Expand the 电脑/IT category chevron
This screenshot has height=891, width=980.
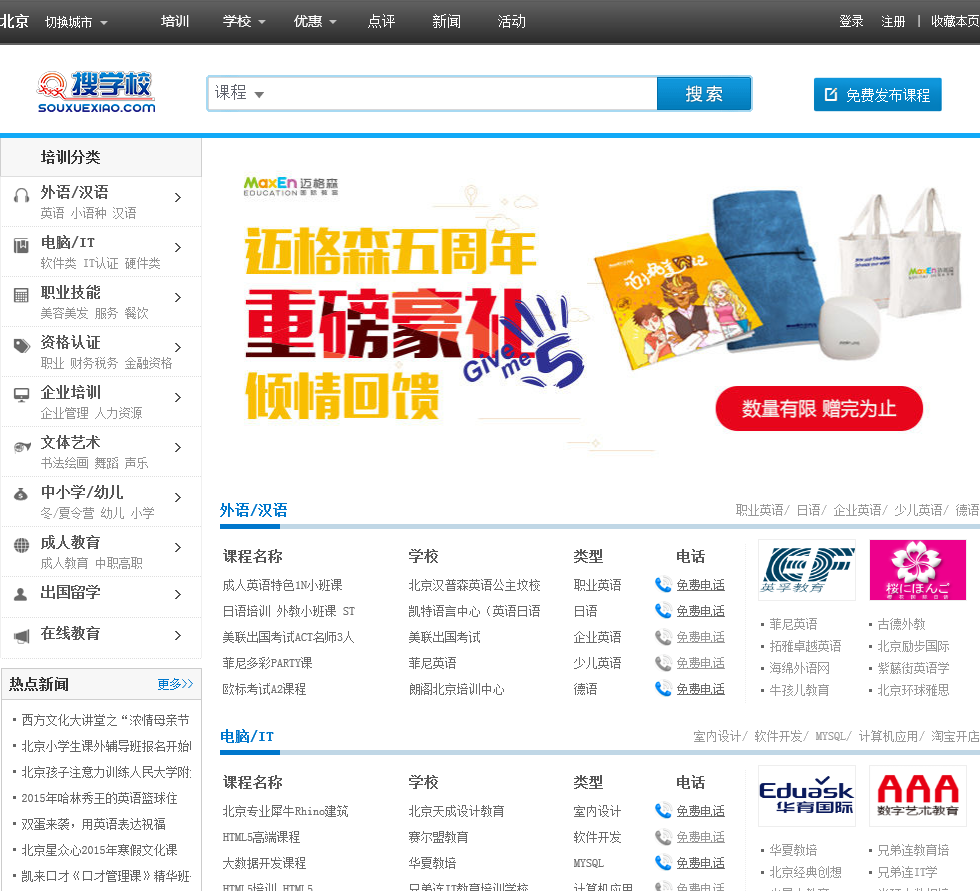coord(178,247)
